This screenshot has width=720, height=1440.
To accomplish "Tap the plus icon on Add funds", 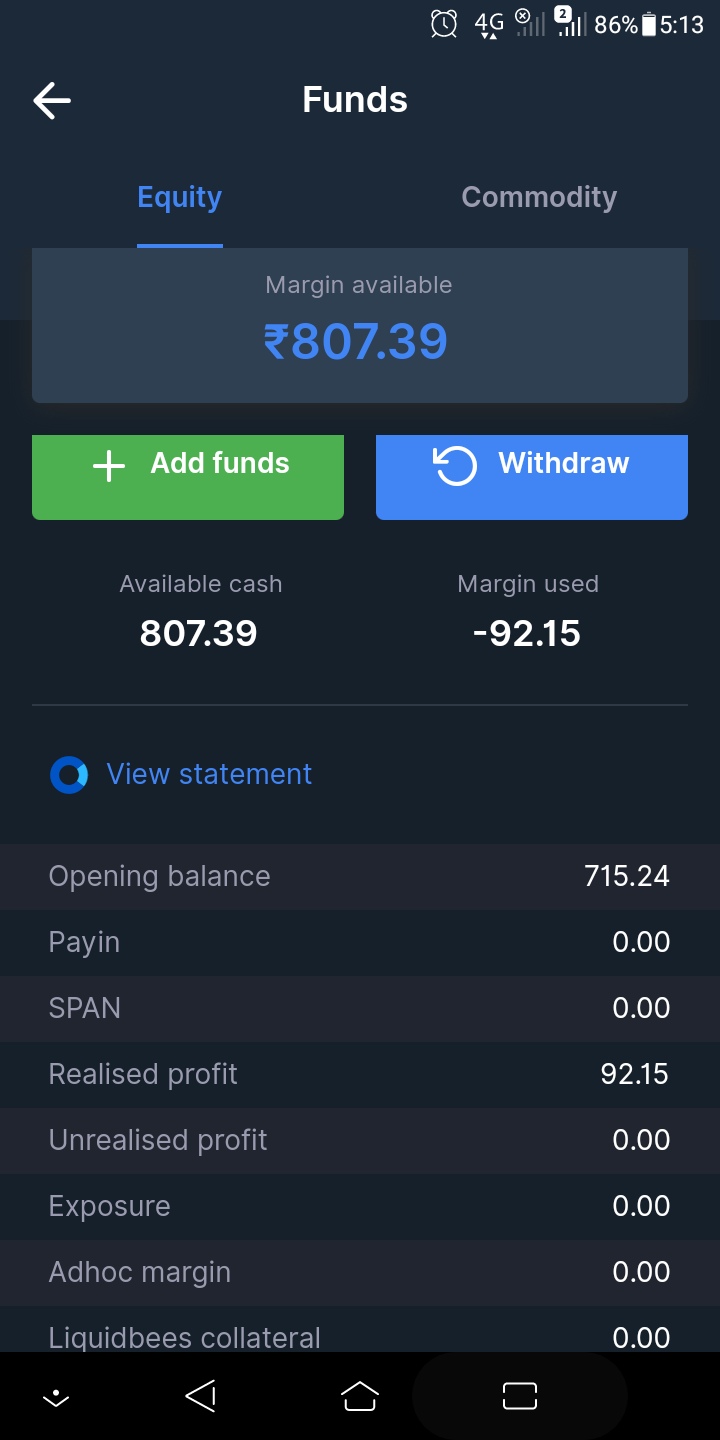I will click(109, 465).
